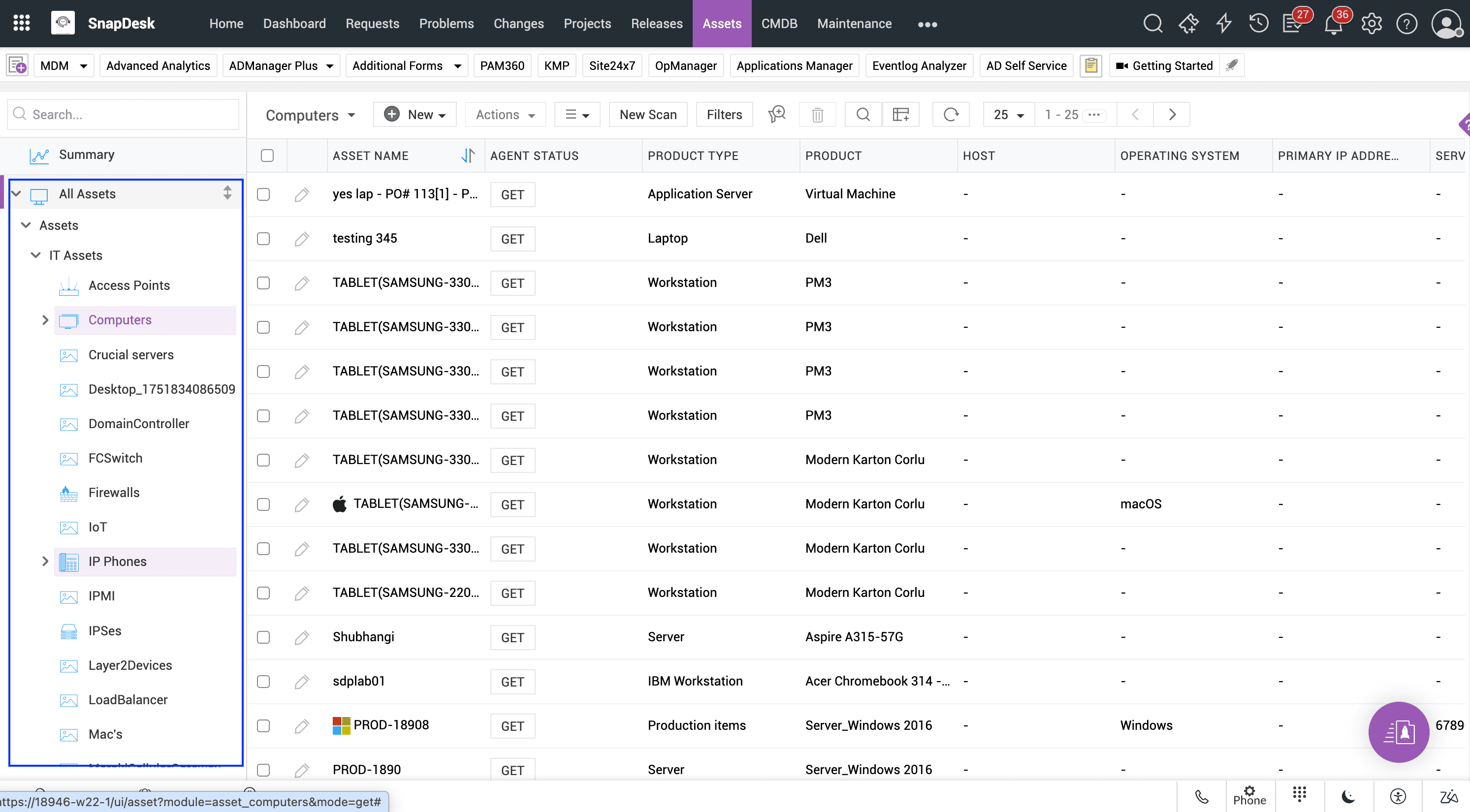The height and width of the screenshot is (812, 1470).
Task: Open the dial pad grid icon in bottom bar
Action: [1300, 794]
